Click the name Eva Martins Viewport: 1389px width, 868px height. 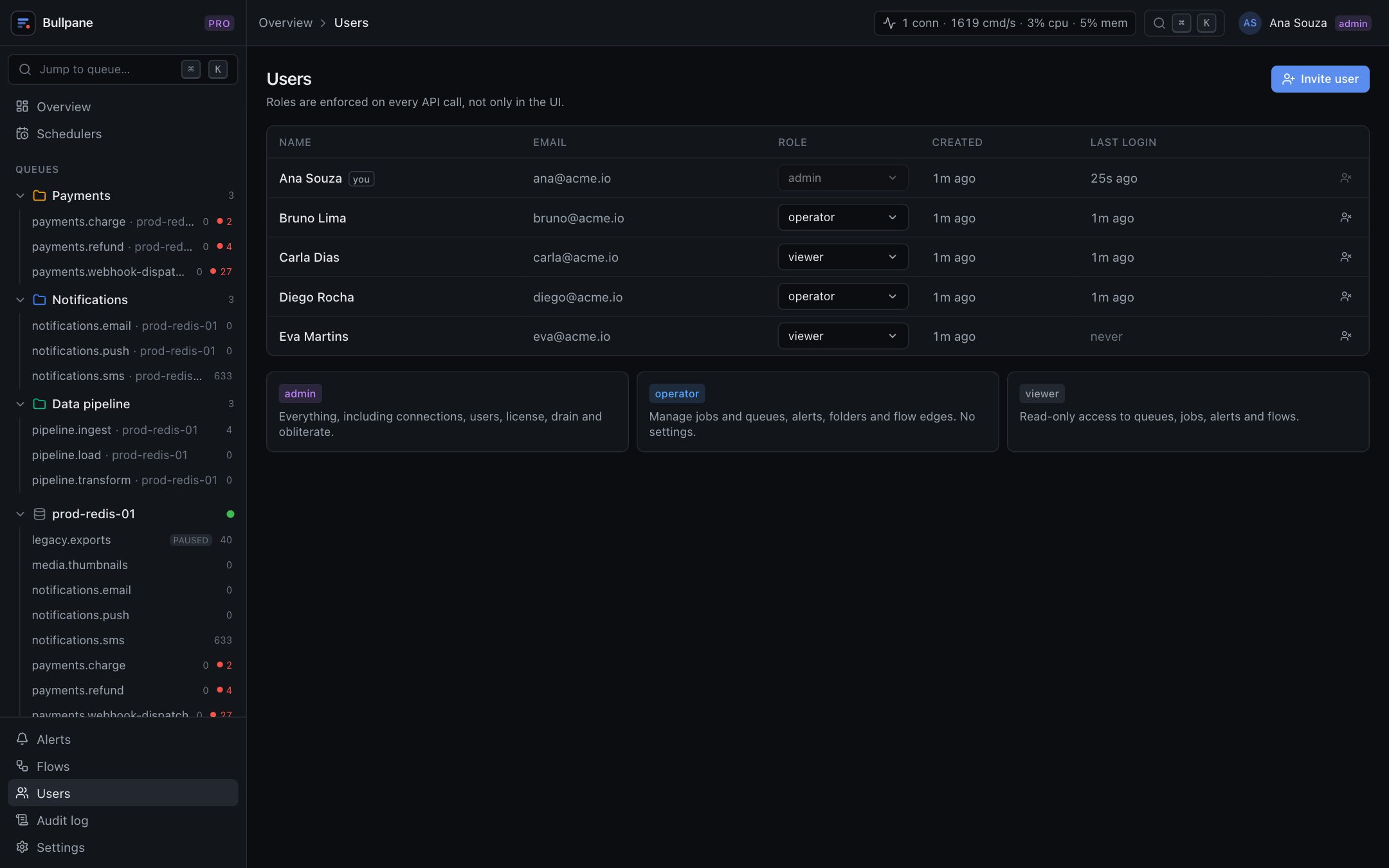click(x=314, y=336)
